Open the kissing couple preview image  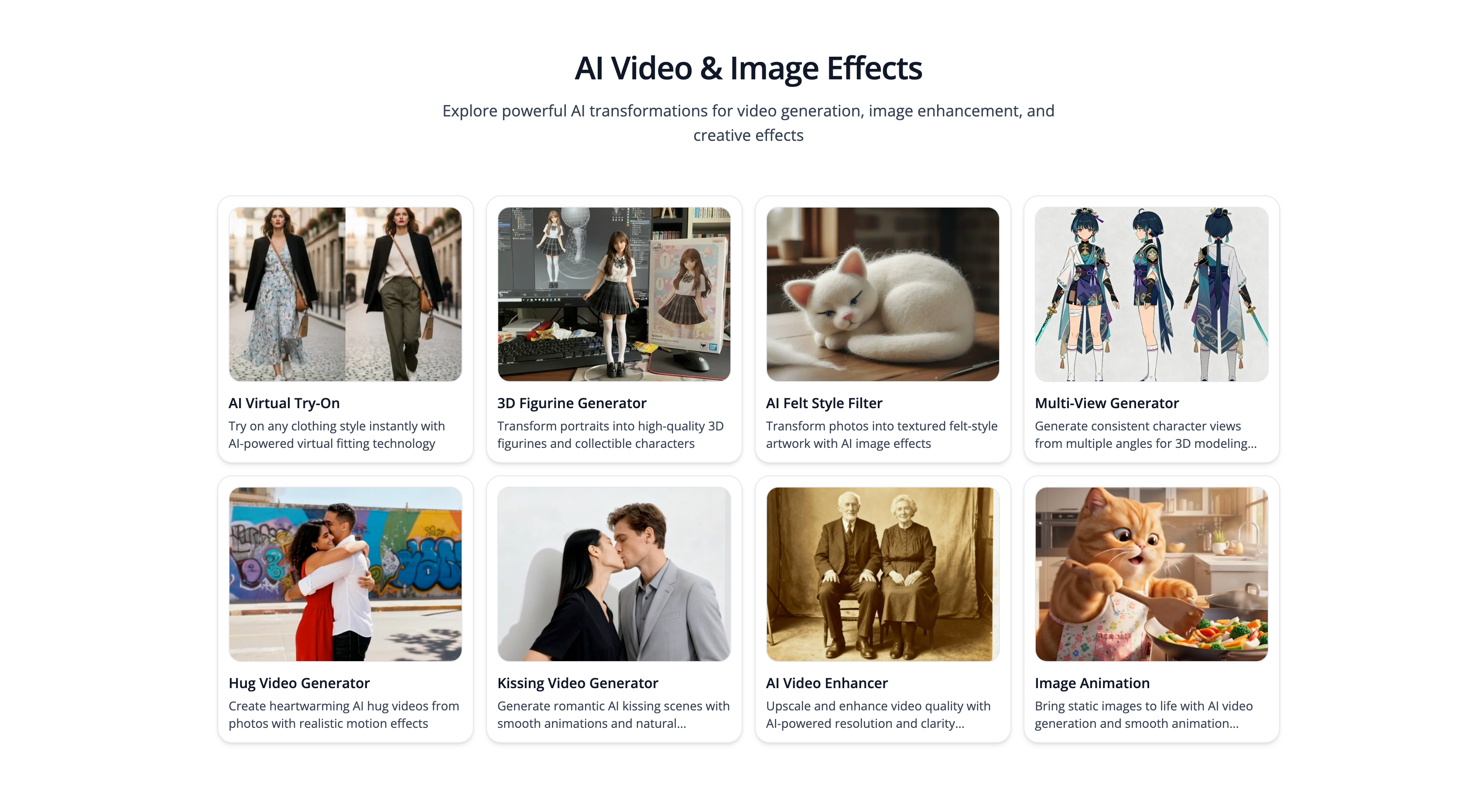(614, 574)
